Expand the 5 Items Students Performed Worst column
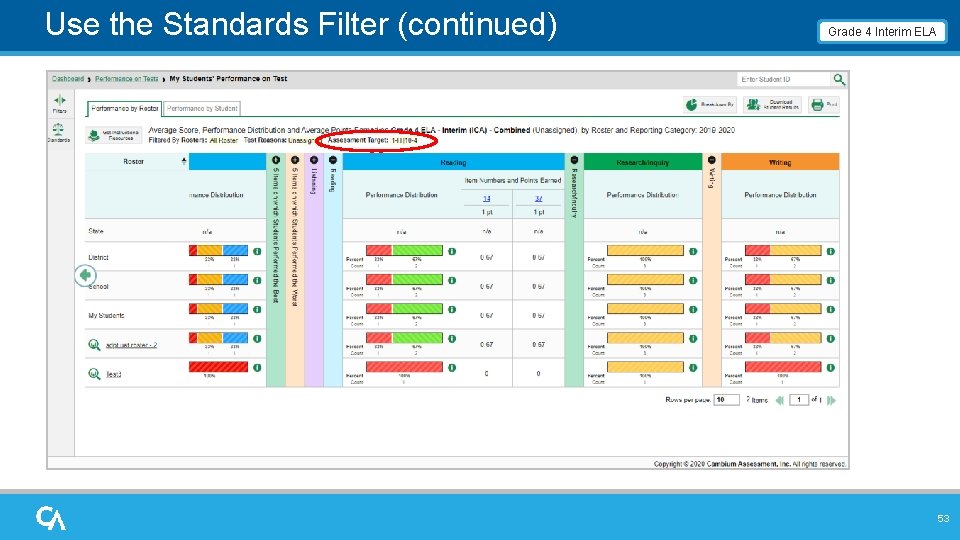This screenshot has width=960, height=540. (295, 160)
